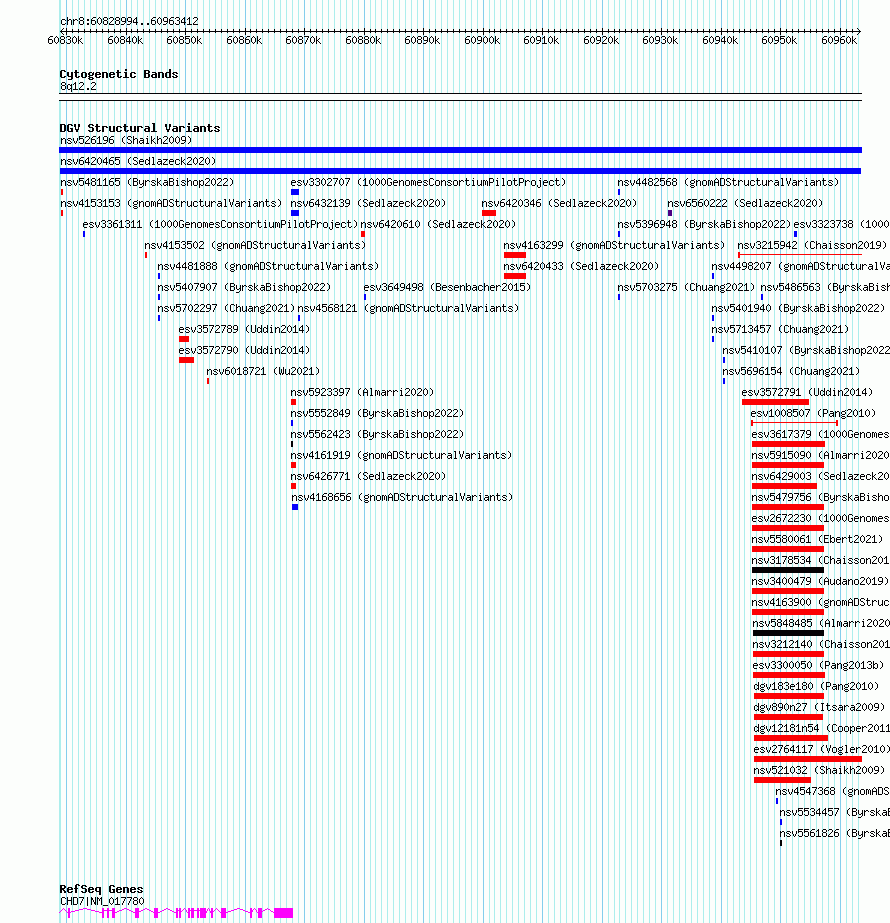The width and height of the screenshot is (890, 923).
Task: Click the red bar under esv3572791
Action: 775,402
